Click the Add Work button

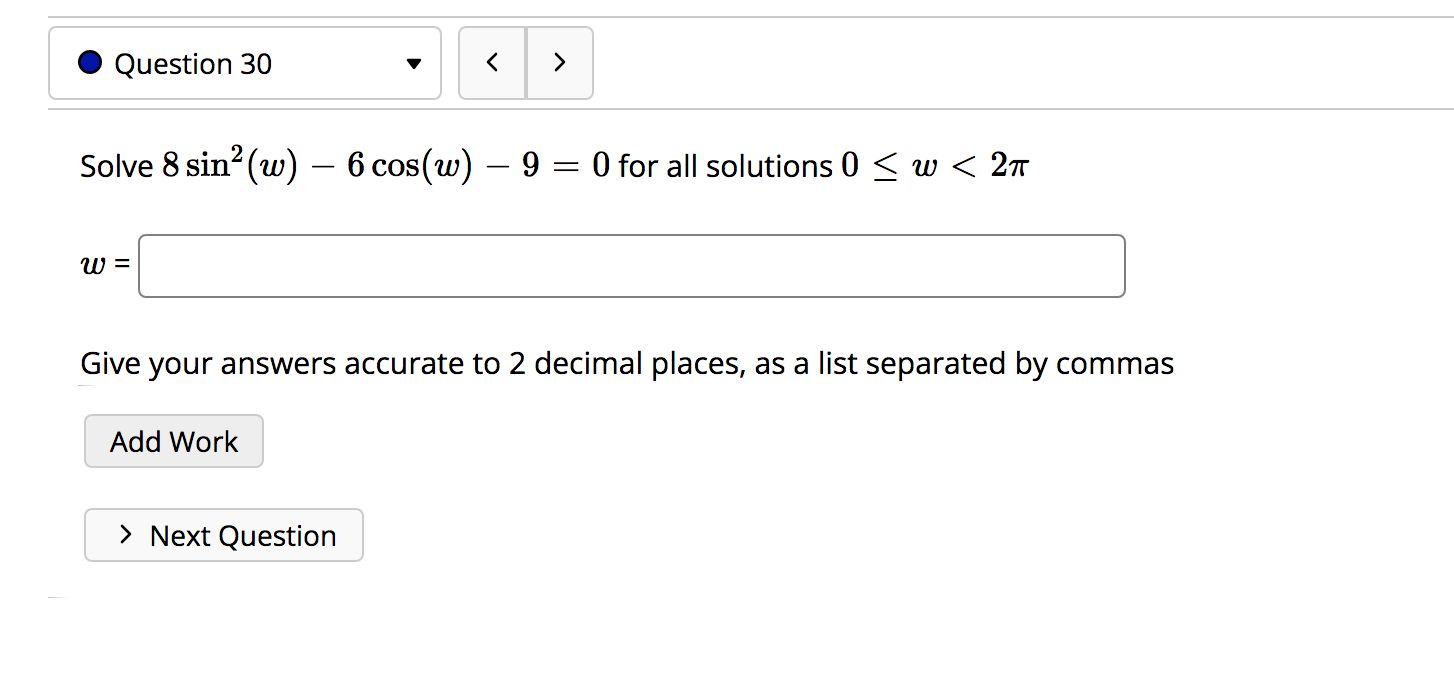pos(173,440)
